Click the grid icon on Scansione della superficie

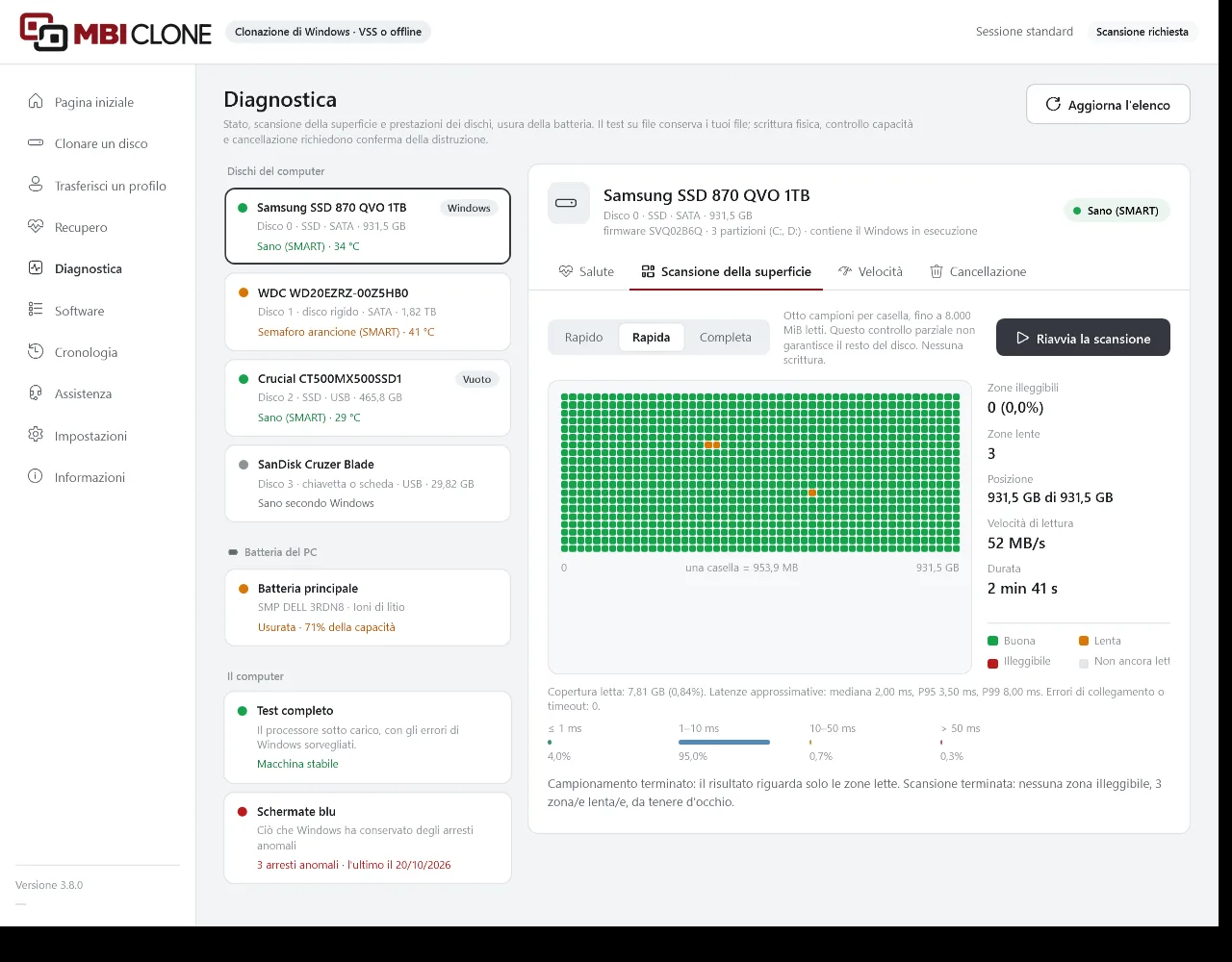648,271
